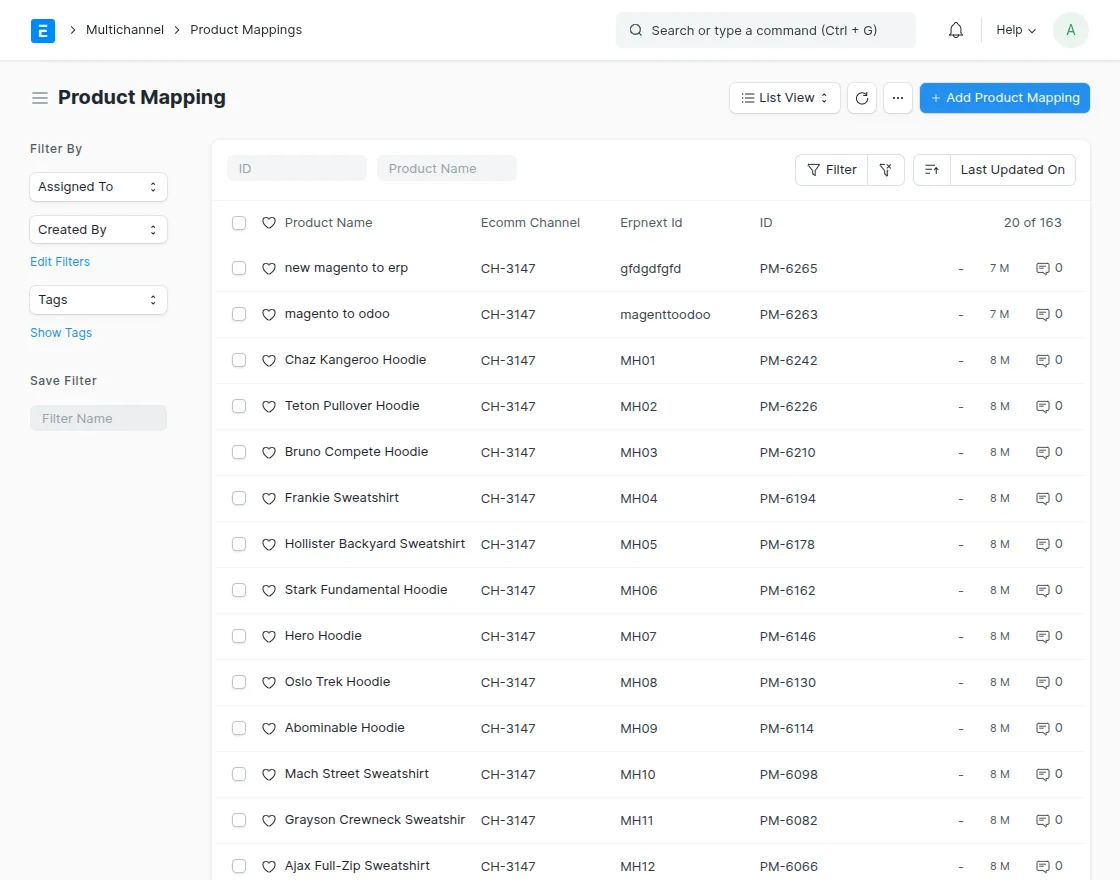This screenshot has height=880, width=1120.
Task: Click the ERPNext home logo icon
Action: coord(43,30)
